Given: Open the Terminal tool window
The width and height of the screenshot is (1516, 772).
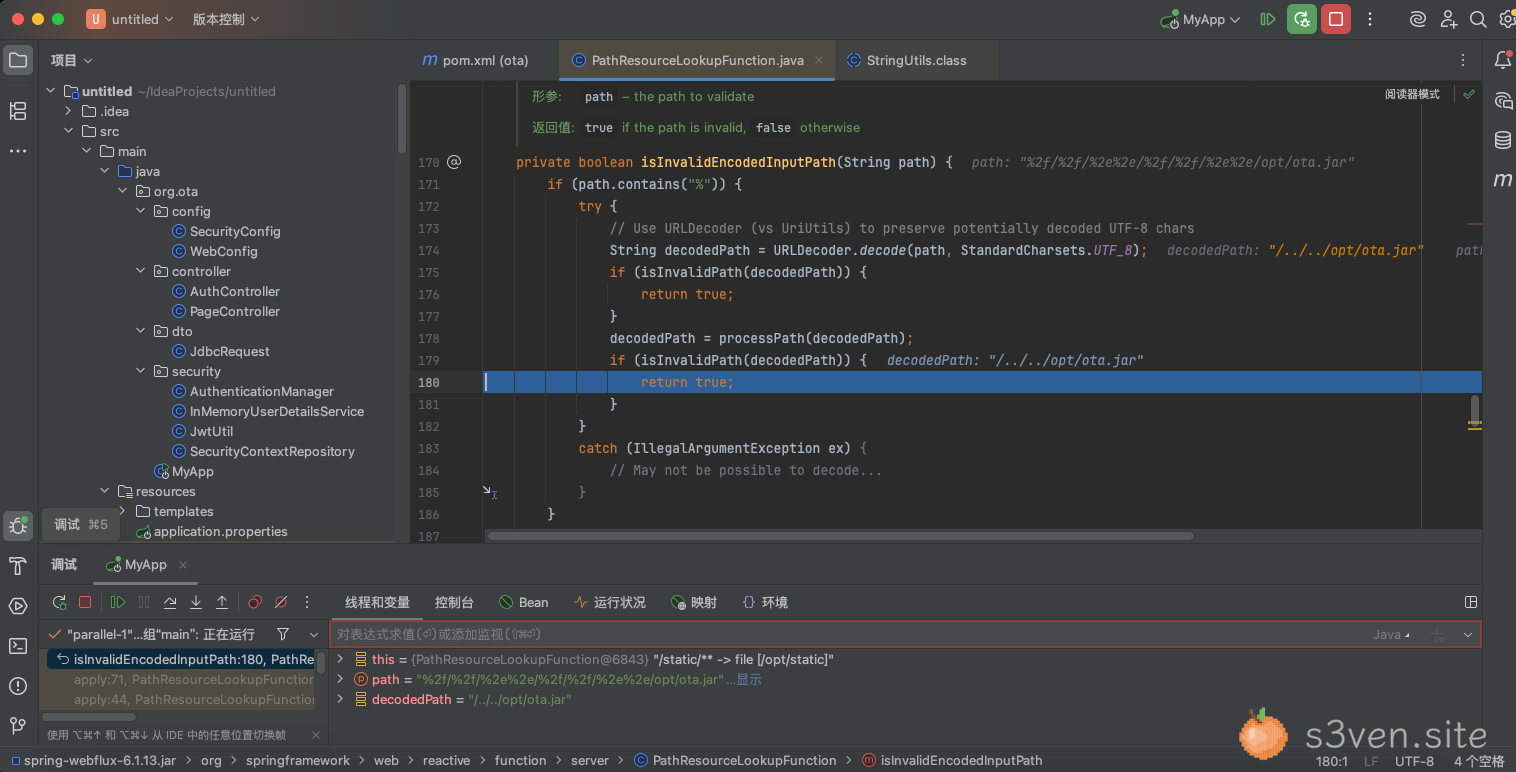Looking at the screenshot, I should click(x=18, y=646).
